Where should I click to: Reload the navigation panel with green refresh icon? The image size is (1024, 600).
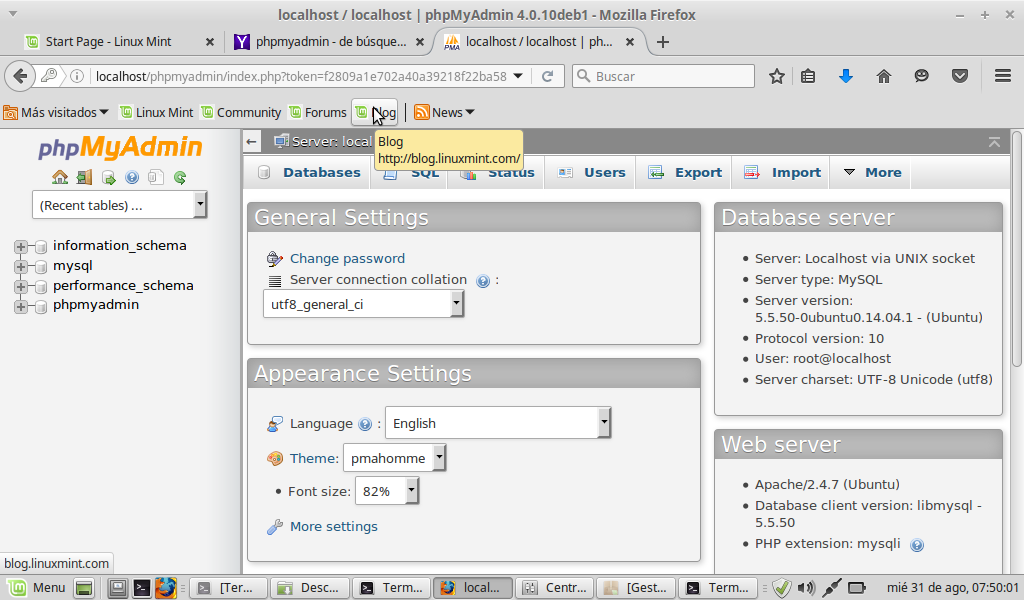tap(180, 178)
